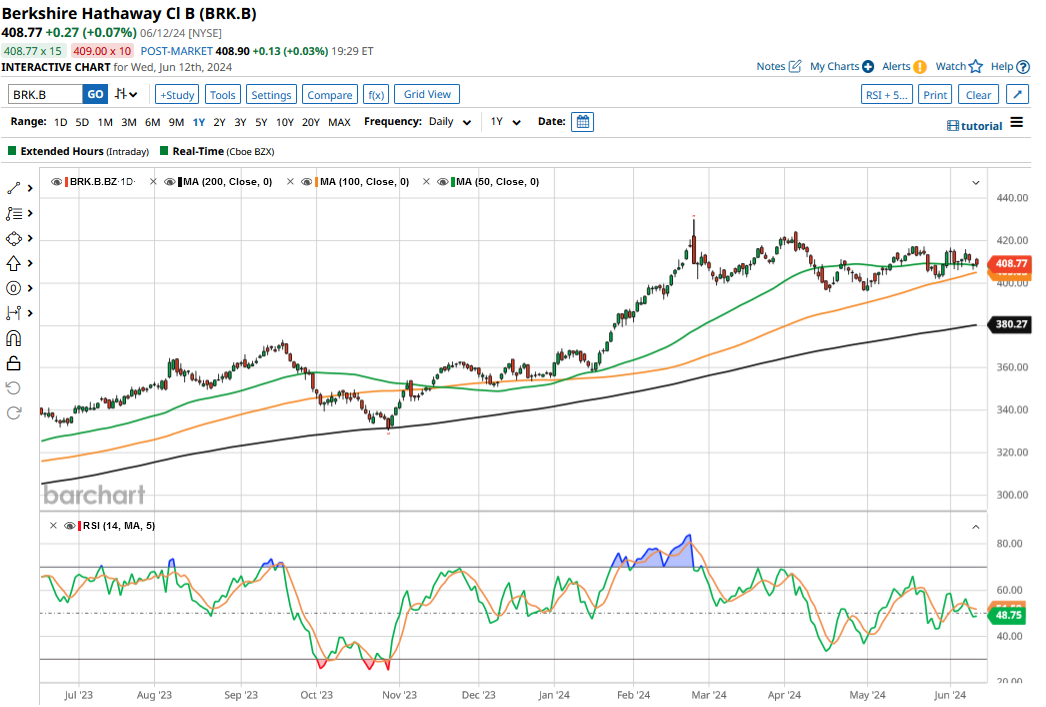The height and width of the screenshot is (707, 1046).
Task: Toggle visibility of the RSI indicator
Action: [x=68, y=526]
